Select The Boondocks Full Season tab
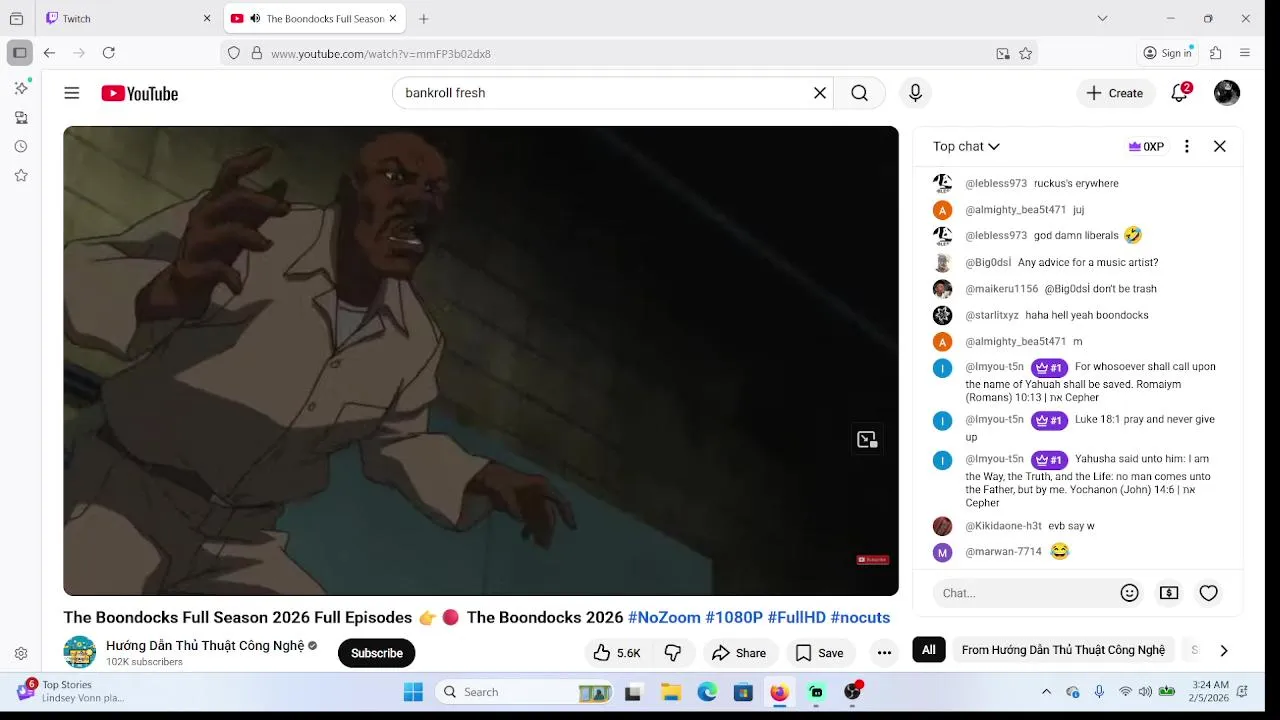Image resolution: width=1280 pixels, height=720 pixels. coord(314,18)
